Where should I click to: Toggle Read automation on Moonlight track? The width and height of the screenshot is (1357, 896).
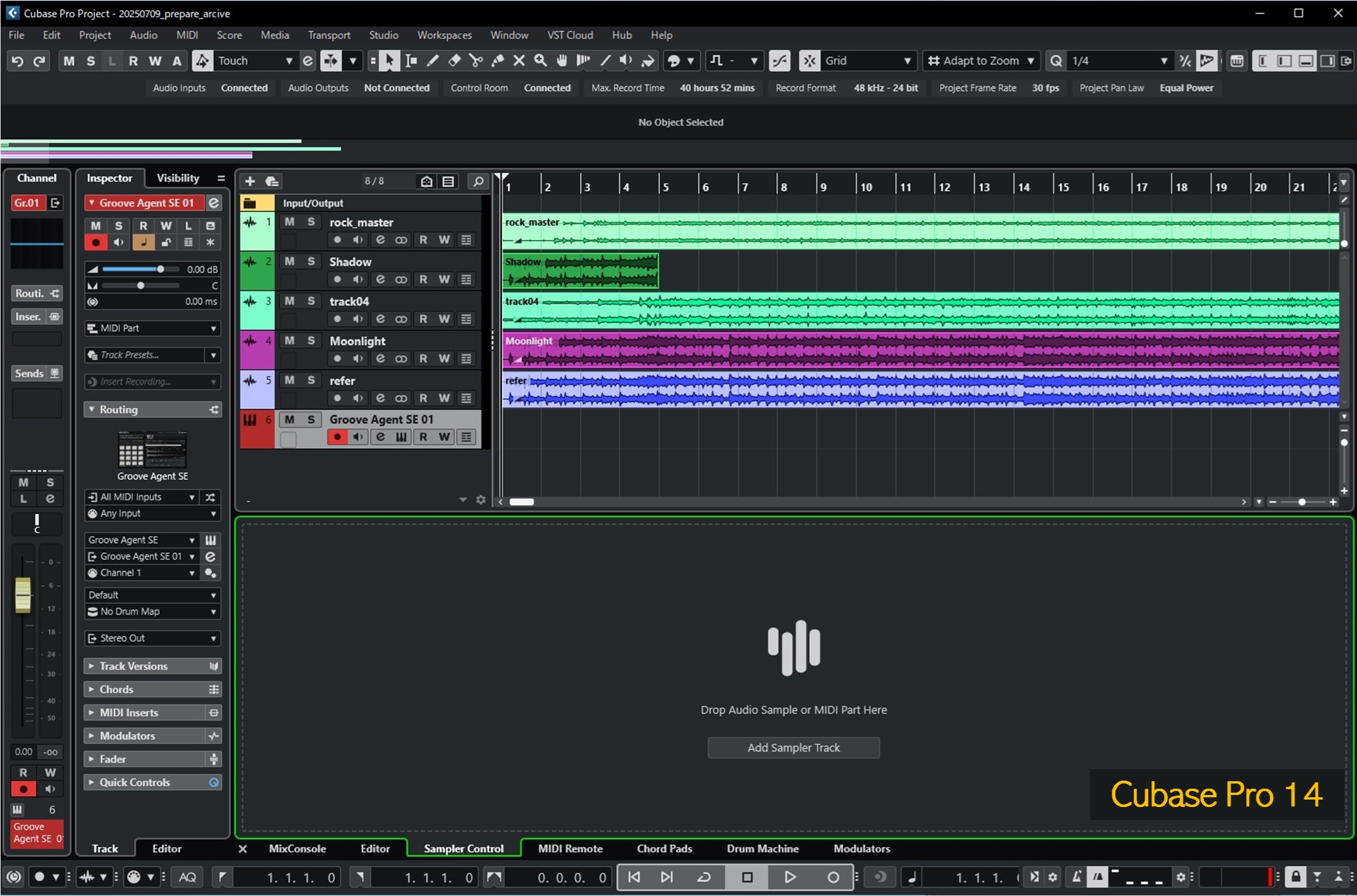click(423, 358)
